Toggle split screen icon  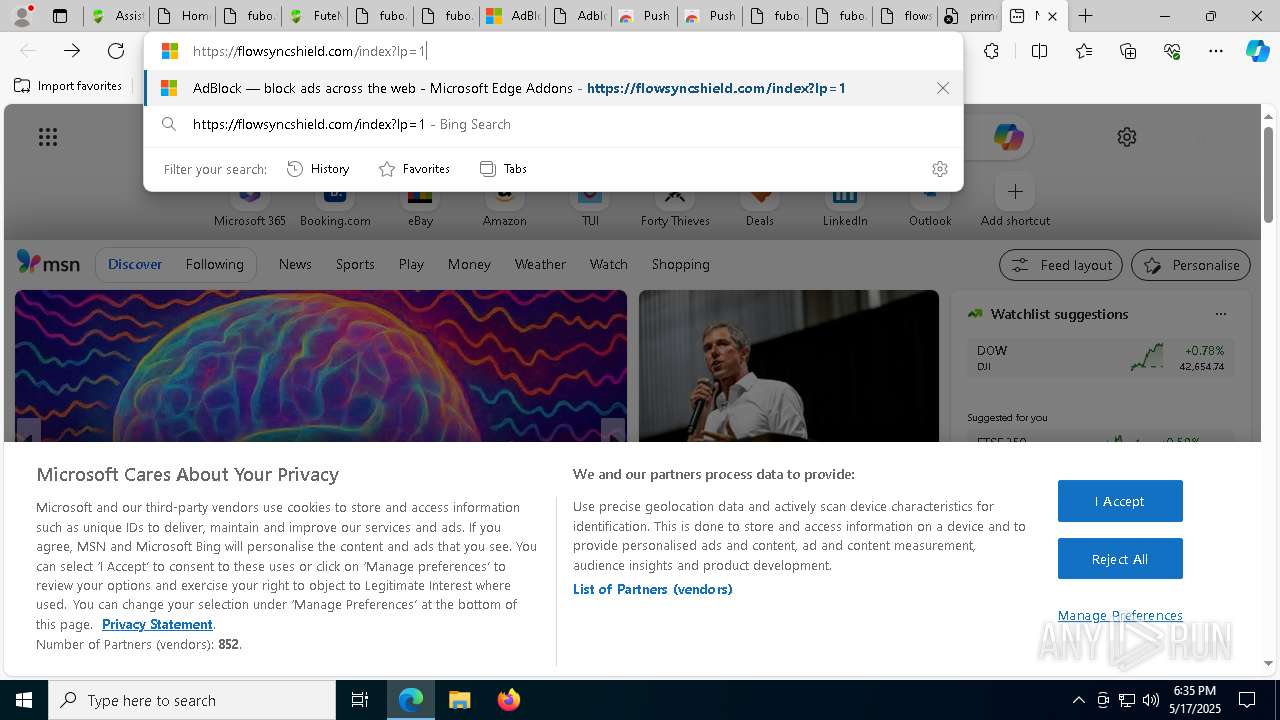pyautogui.click(x=1039, y=51)
